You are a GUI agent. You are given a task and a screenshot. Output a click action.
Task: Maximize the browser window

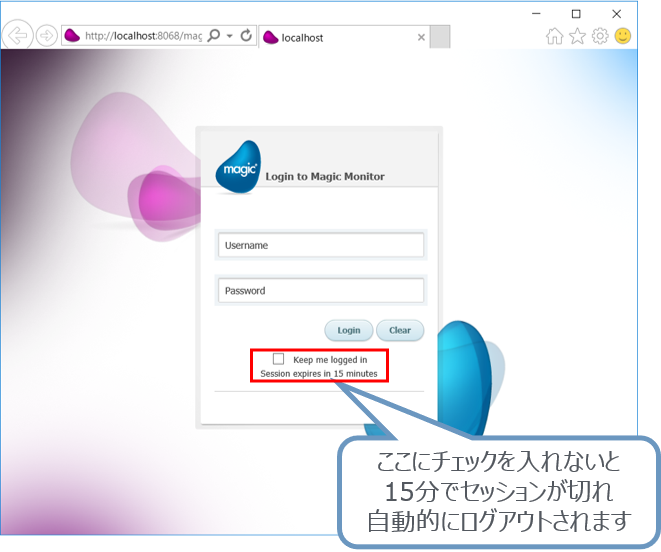[576, 13]
